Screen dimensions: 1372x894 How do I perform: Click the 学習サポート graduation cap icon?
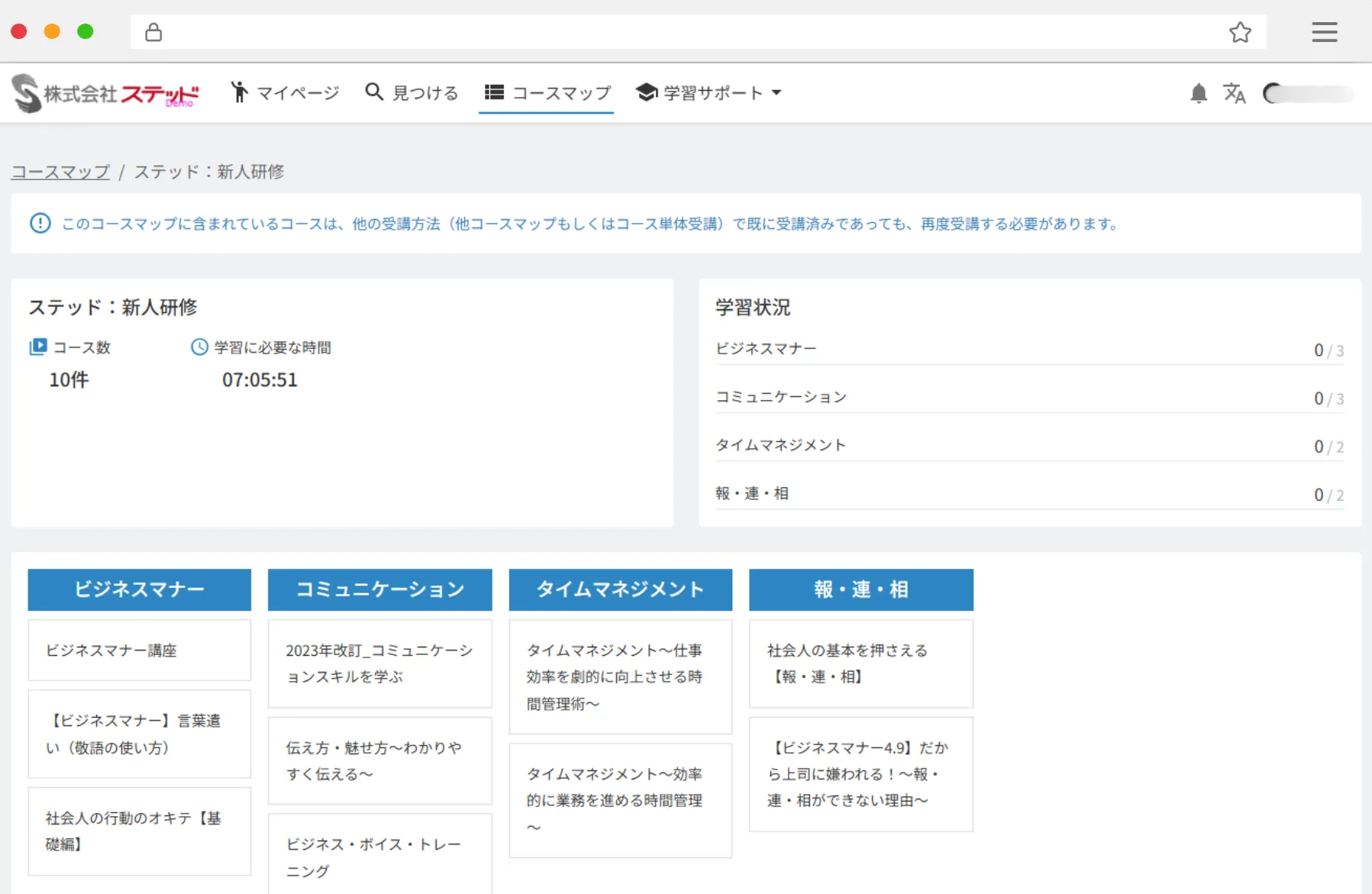[647, 92]
